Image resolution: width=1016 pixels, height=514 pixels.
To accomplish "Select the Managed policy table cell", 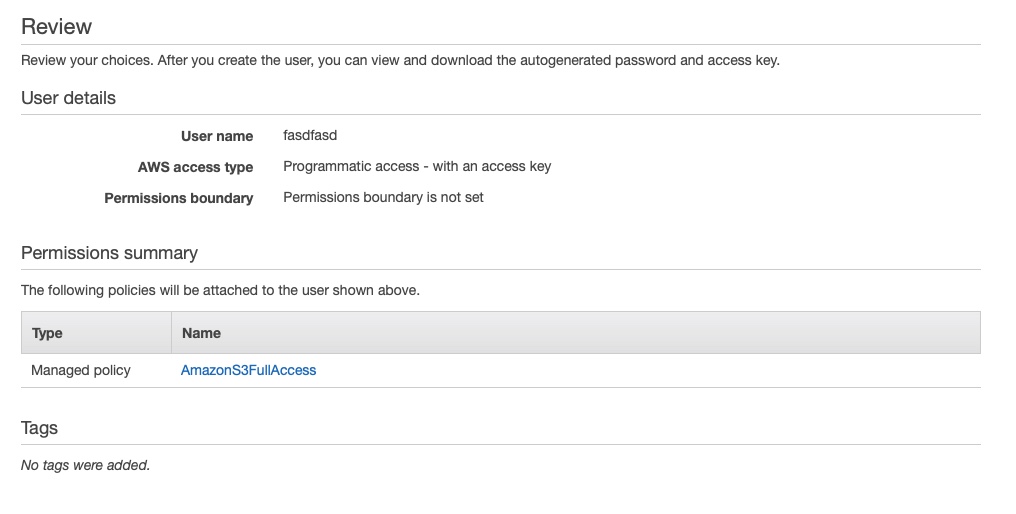I will click(x=81, y=370).
